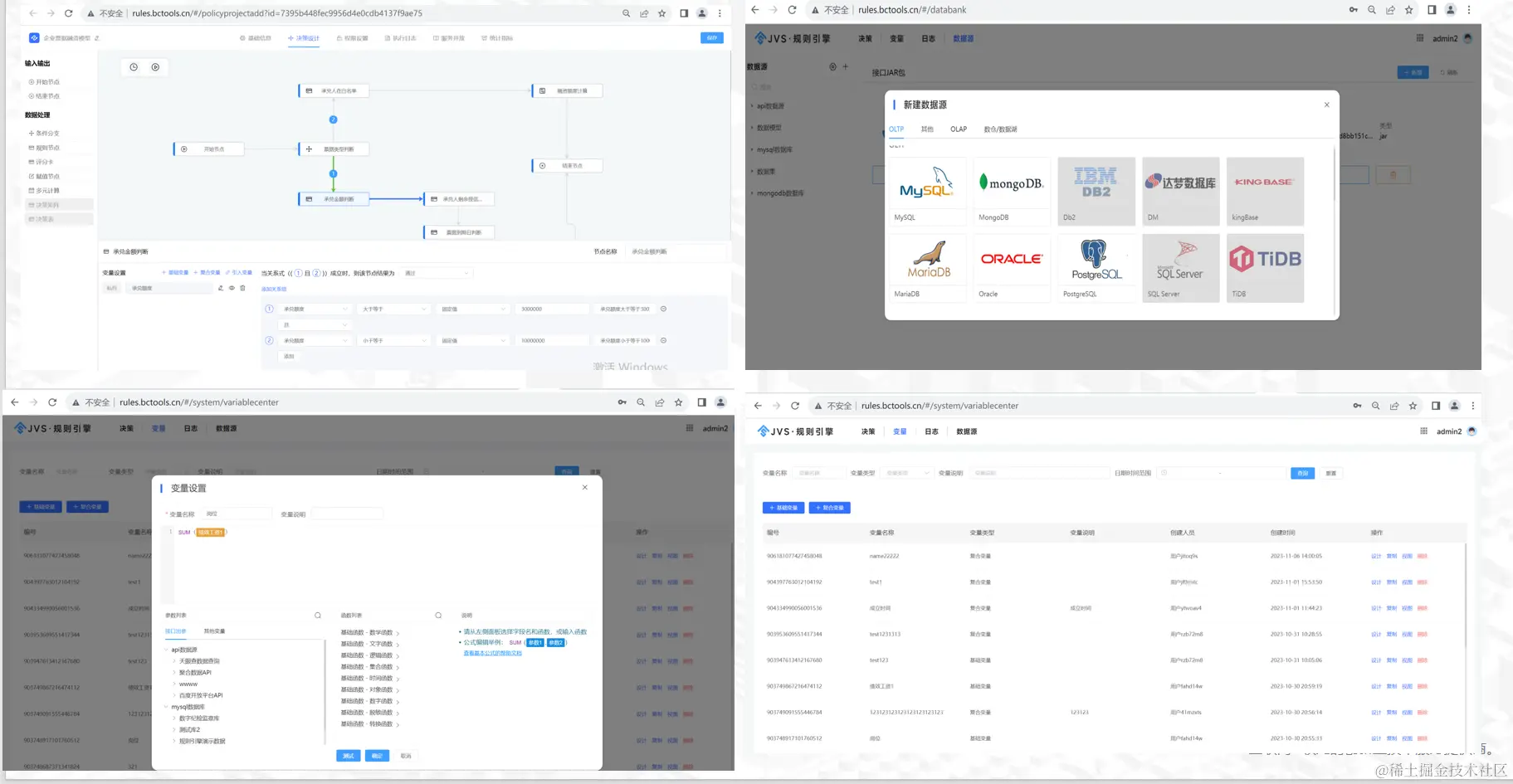The image size is (1513, 784).
Task: Add a data source group with the sidebar plus icon
Action: click(846, 66)
